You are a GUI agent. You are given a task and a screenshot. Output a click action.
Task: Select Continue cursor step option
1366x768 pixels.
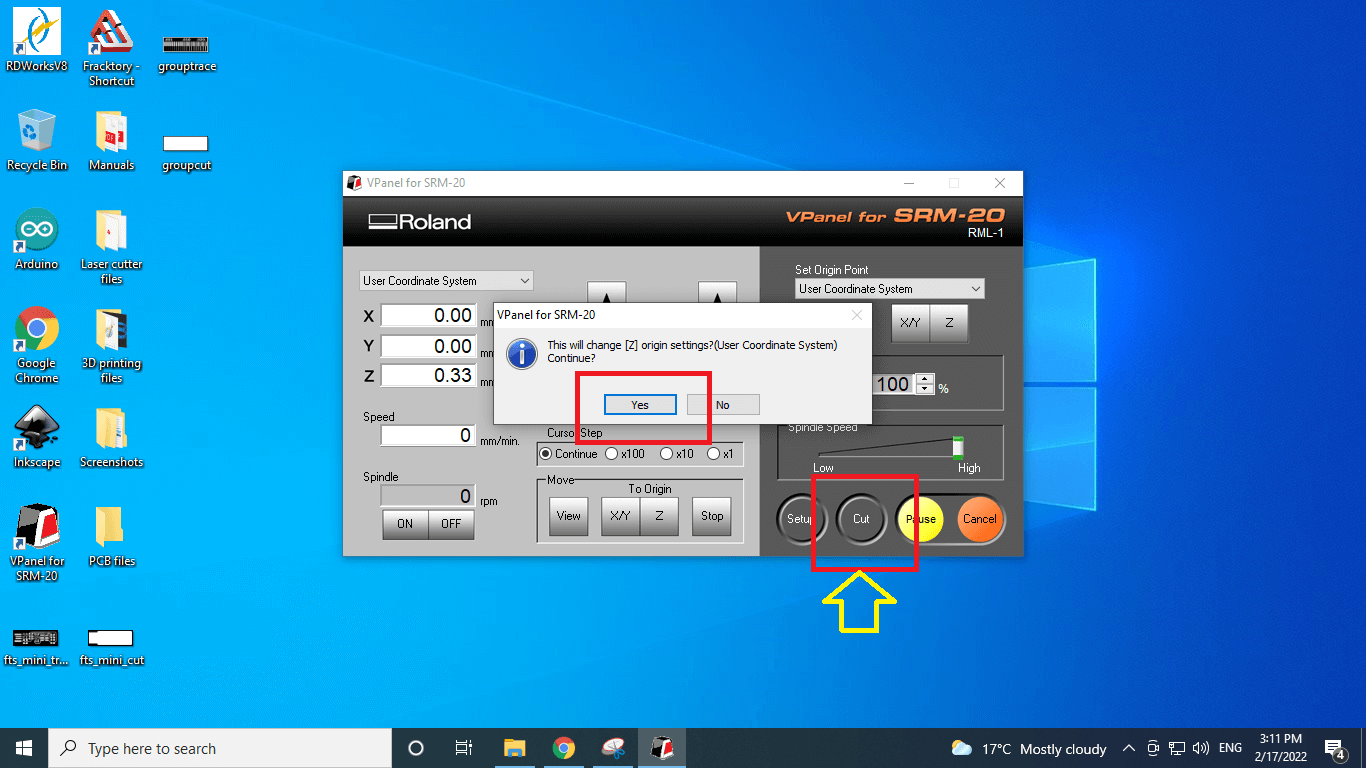(x=568, y=454)
